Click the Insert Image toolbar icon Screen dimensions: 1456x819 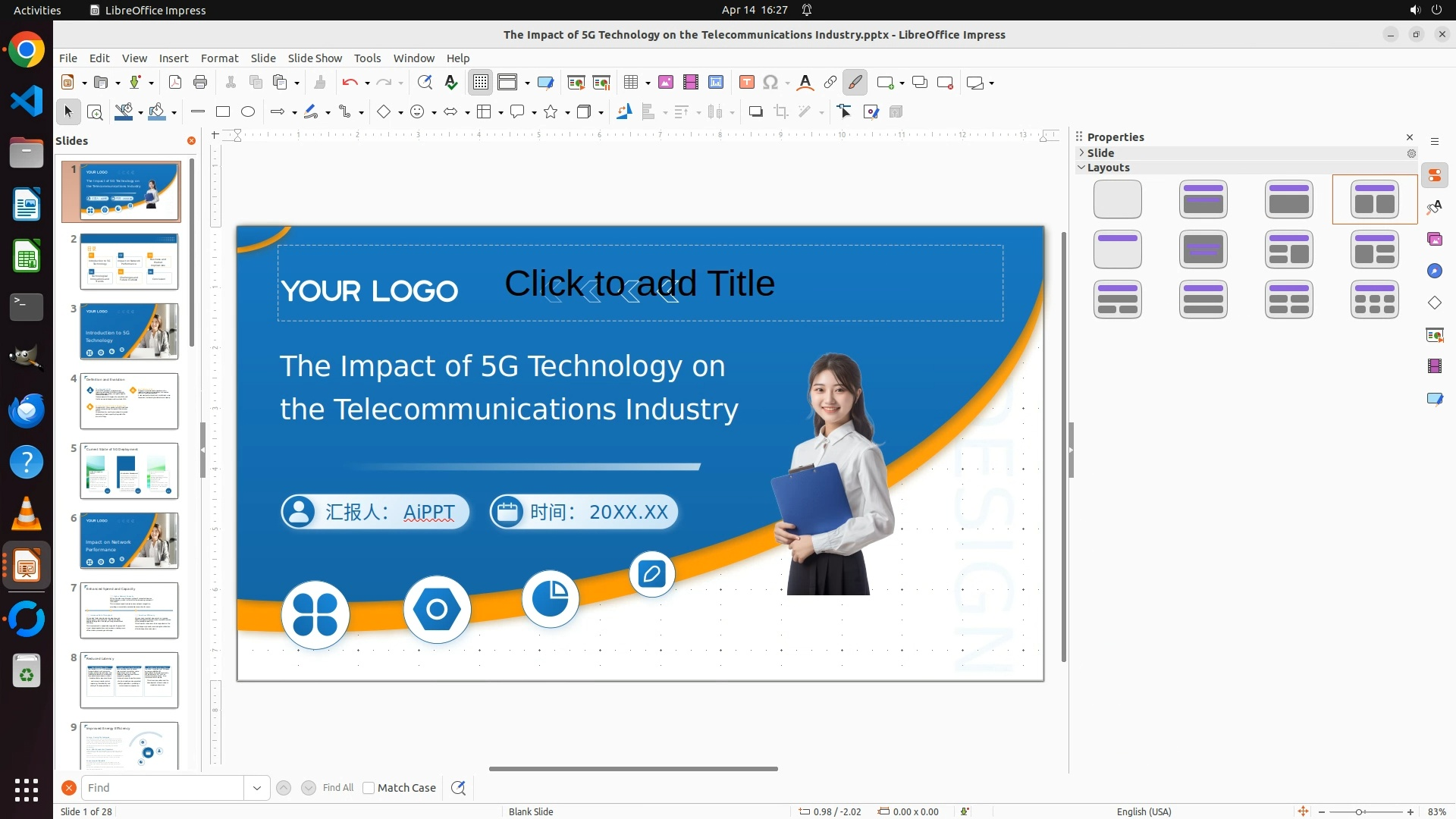click(665, 83)
